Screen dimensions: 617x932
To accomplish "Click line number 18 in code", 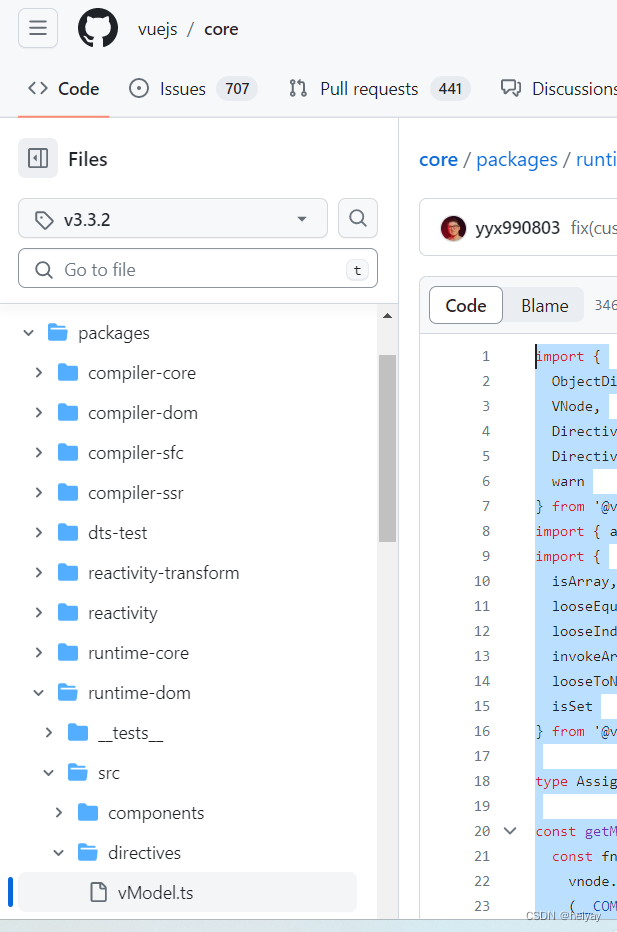I will pos(482,780).
